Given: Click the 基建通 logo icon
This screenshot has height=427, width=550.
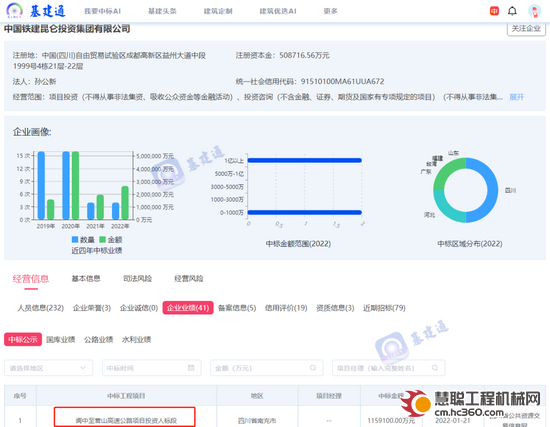Looking at the screenshot, I should pyautogui.click(x=14, y=11).
